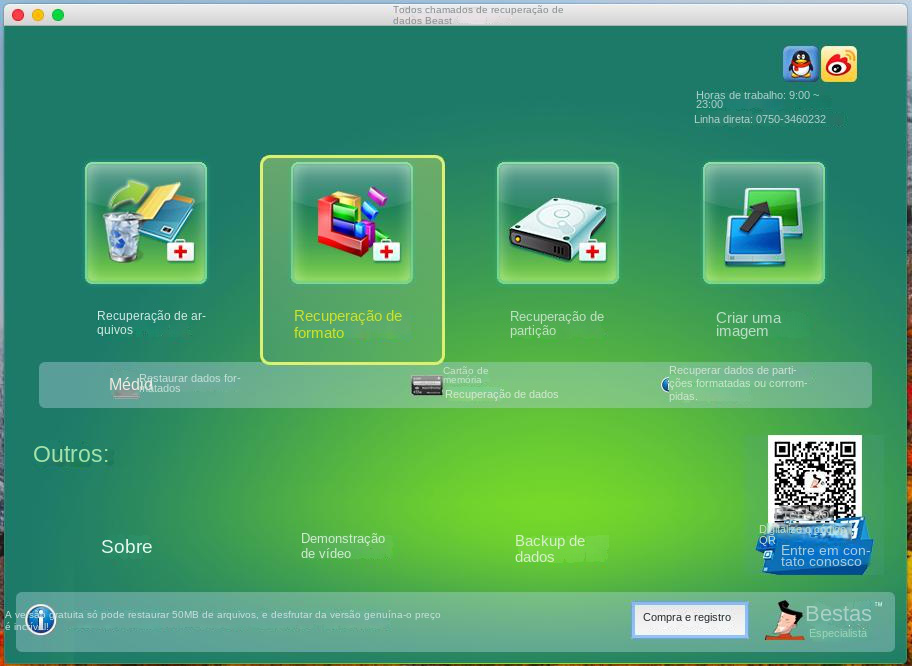Click the Horas de trabalho text
This screenshot has width=912, height=666.
[757, 99]
